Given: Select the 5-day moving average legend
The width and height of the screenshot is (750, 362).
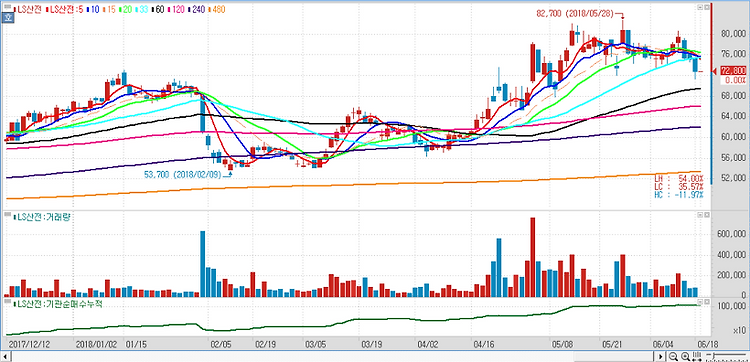Looking at the screenshot, I should point(65,9).
